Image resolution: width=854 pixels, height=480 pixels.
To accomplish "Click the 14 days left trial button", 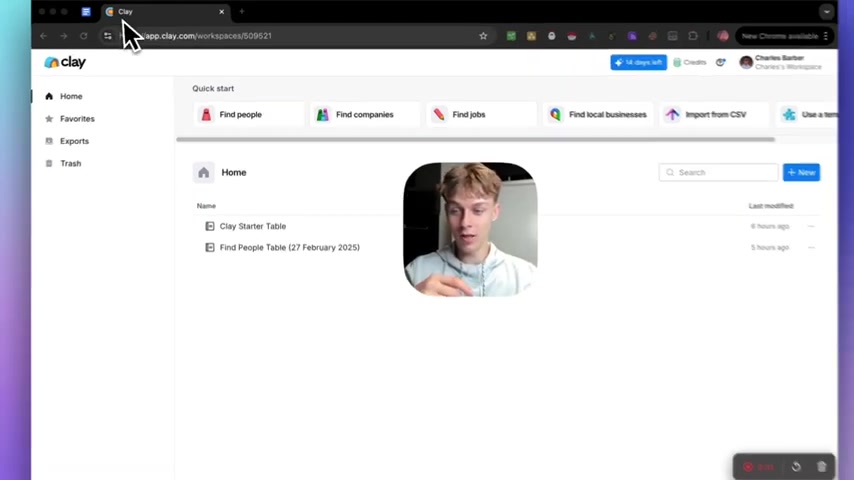I will click(638, 63).
